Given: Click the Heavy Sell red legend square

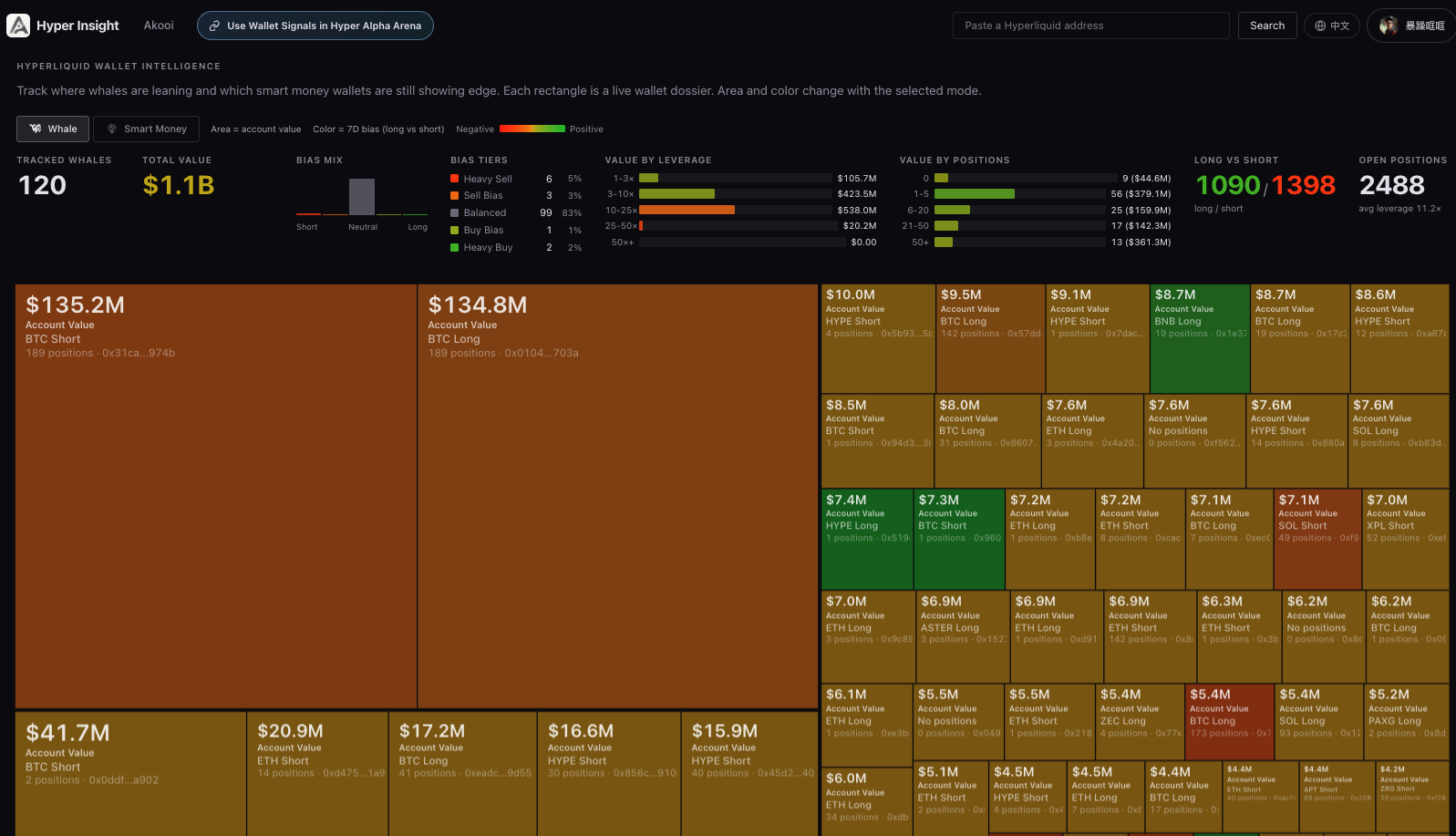Looking at the screenshot, I should click(454, 179).
